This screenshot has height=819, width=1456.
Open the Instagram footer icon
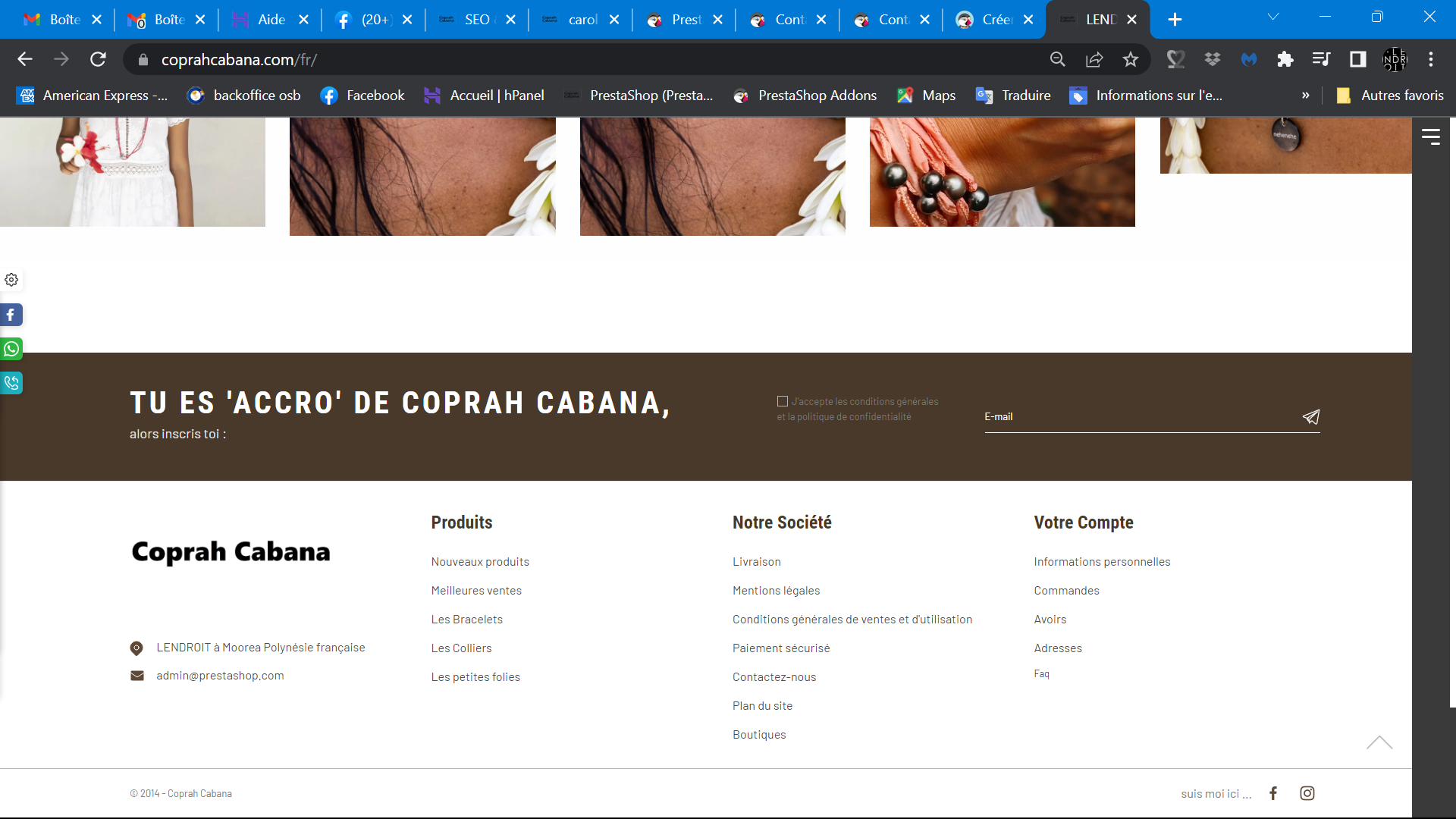[x=1307, y=793]
